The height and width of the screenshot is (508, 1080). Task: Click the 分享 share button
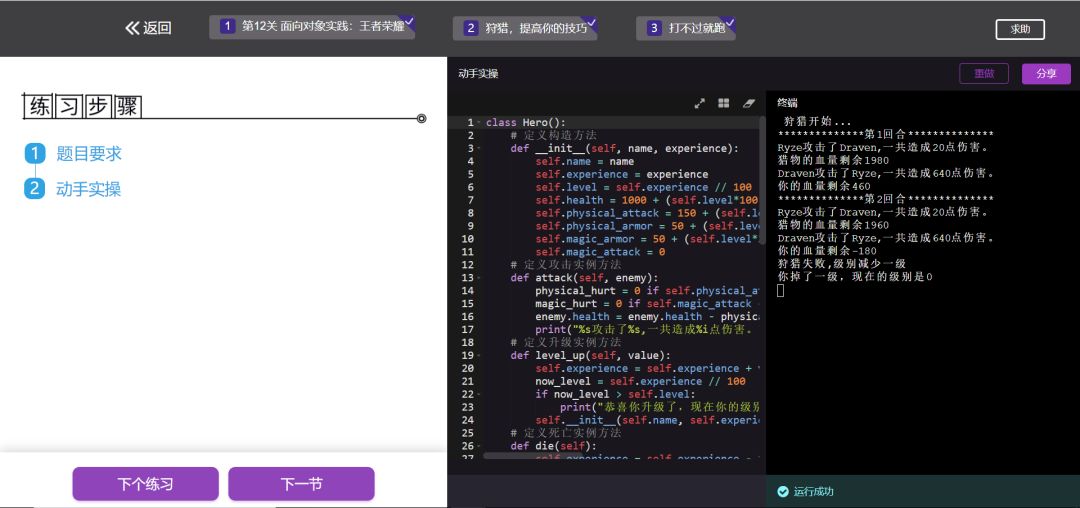(1046, 74)
